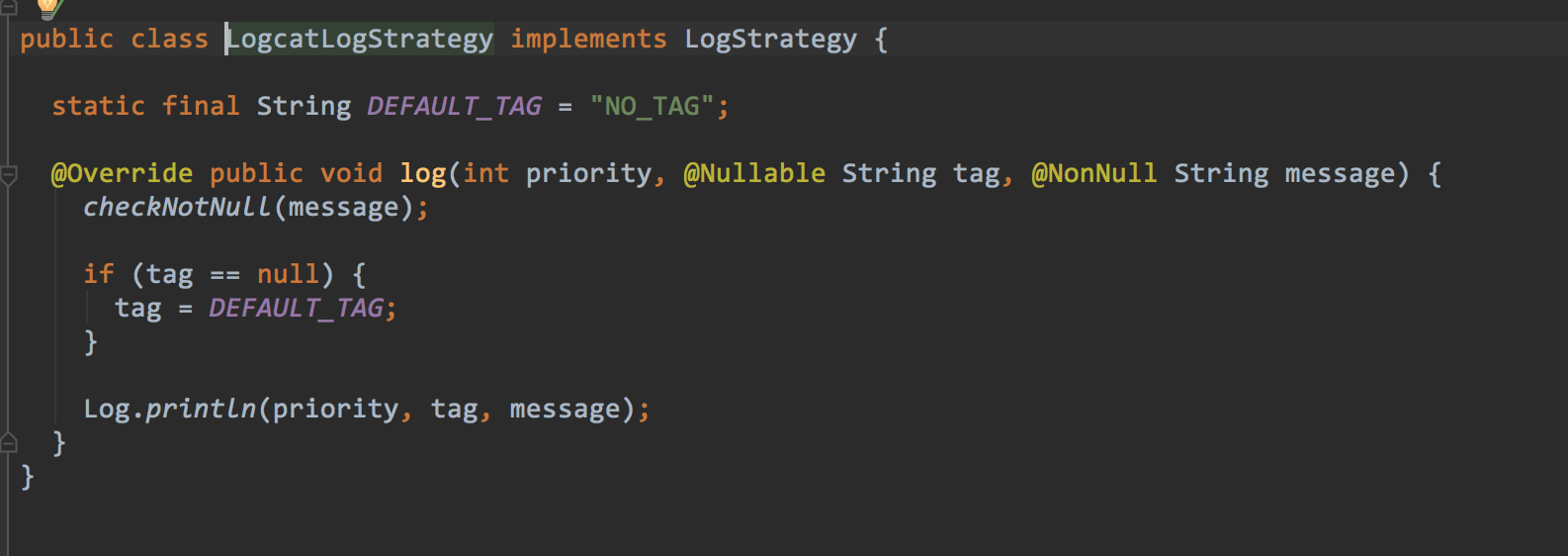Click the fold end marker at method's closing brace

[x=9, y=442]
